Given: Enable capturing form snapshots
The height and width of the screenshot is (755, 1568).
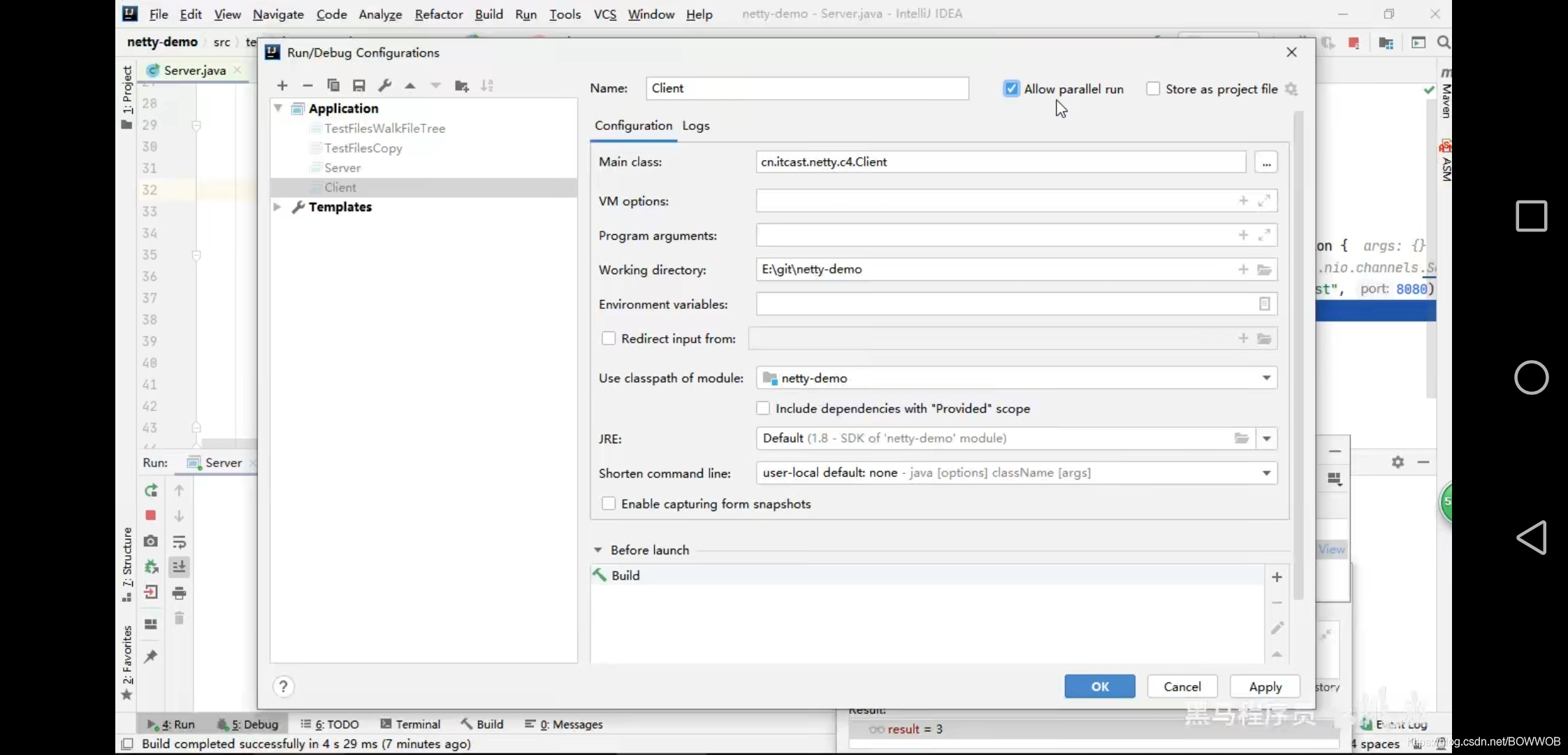Looking at the screenshot, I should coord(609,504).
